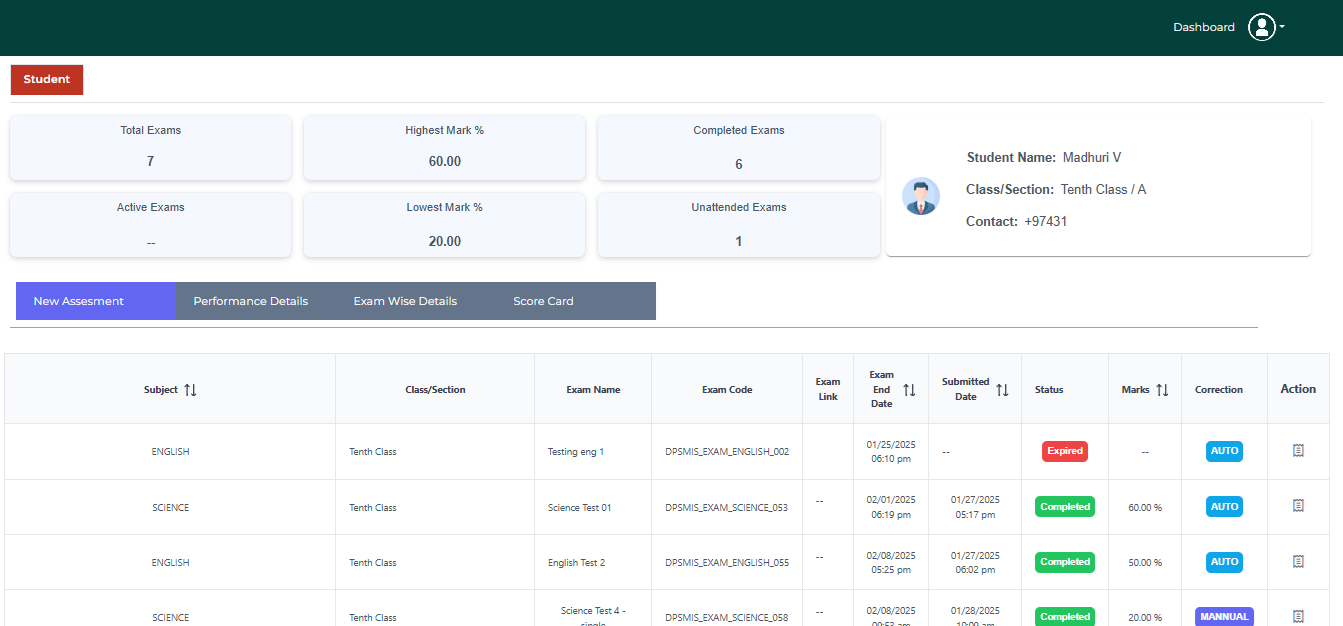Screen dimensions: 1343x626
Task: Click Completed badge for English Test 2
Action: point(1064,562)
